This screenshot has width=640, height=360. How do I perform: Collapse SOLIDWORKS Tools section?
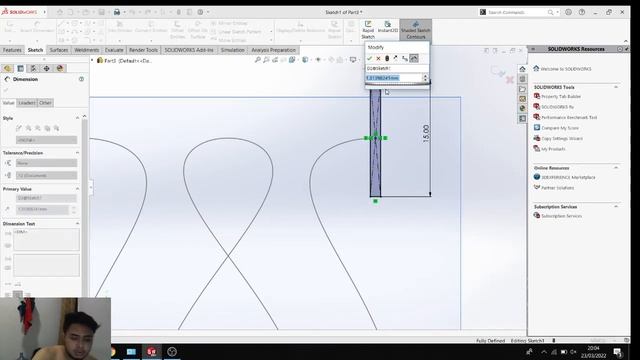[616, 87]
